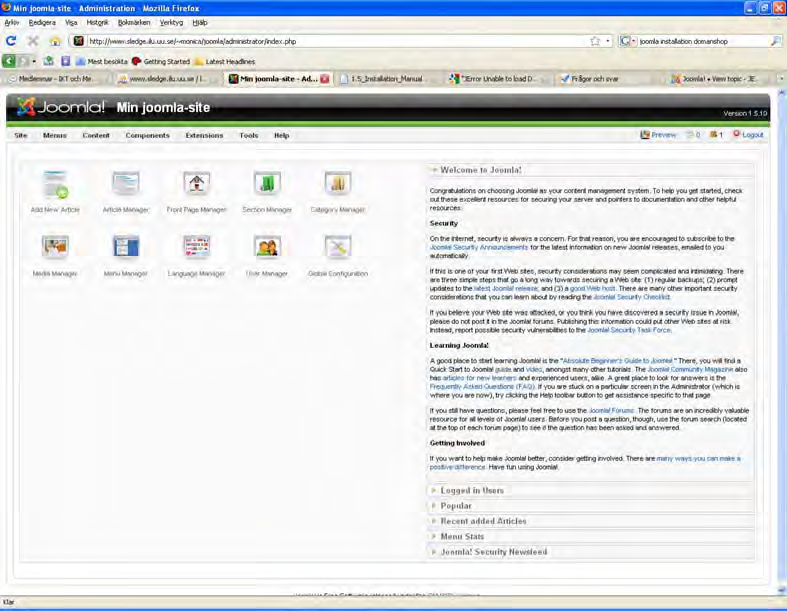
Task: Open Joomla! Security Announcements link
Action: point(479,248)
